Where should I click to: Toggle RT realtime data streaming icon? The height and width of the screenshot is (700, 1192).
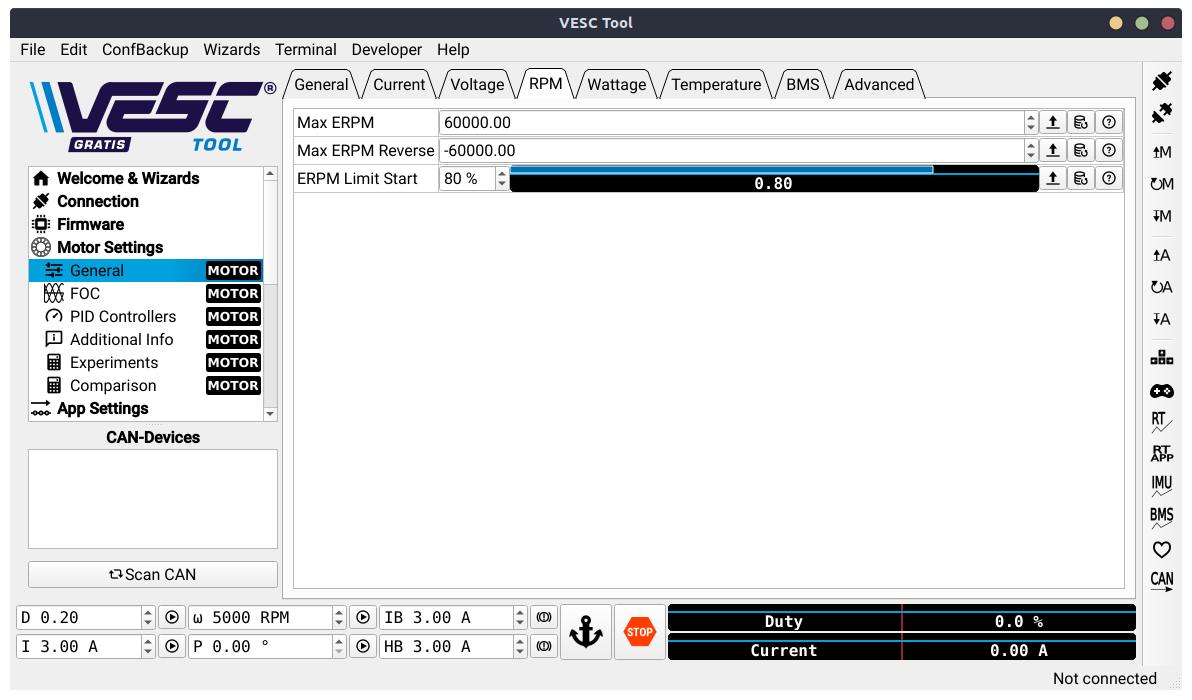tap(1161, 422)
